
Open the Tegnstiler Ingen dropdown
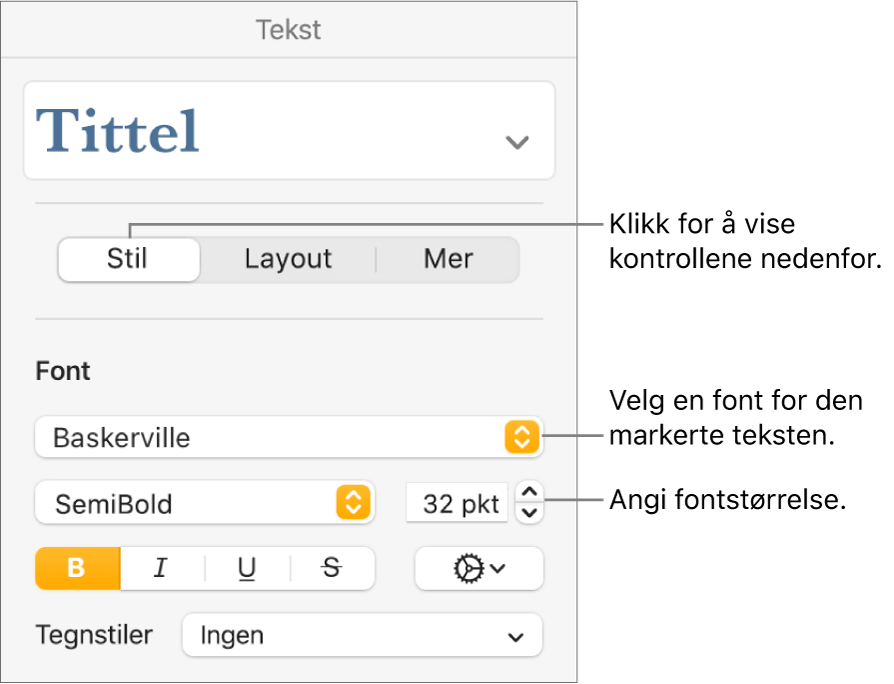click(362, 635)
